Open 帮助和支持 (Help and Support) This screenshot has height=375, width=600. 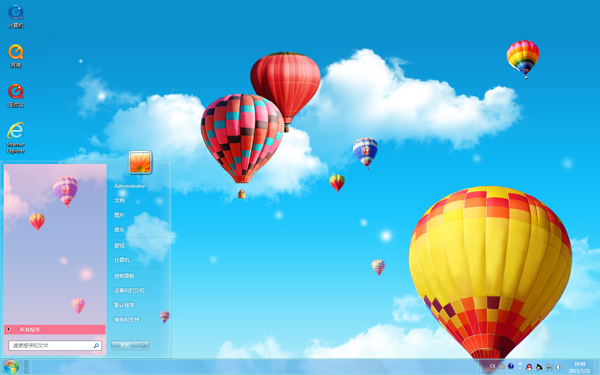(127, 320)
